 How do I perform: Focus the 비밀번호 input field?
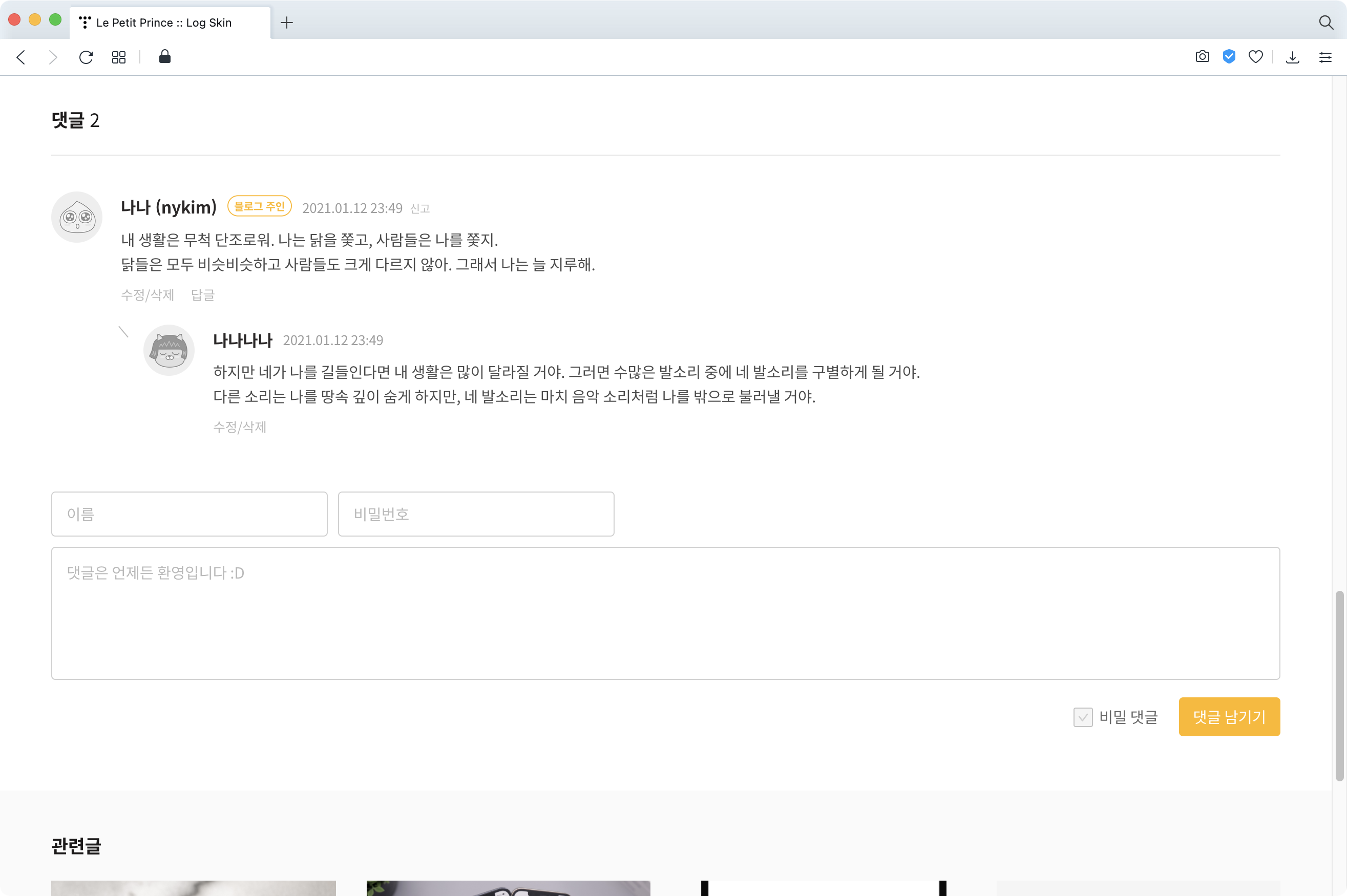[475, 514]
